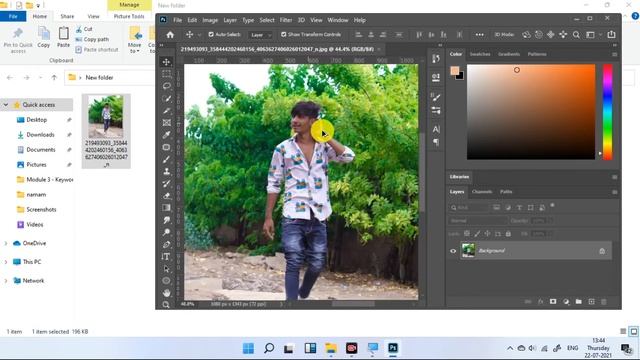Viewport: 640px width, 360px height.
Task: Switch to the Channels tab
Action: 482,192
